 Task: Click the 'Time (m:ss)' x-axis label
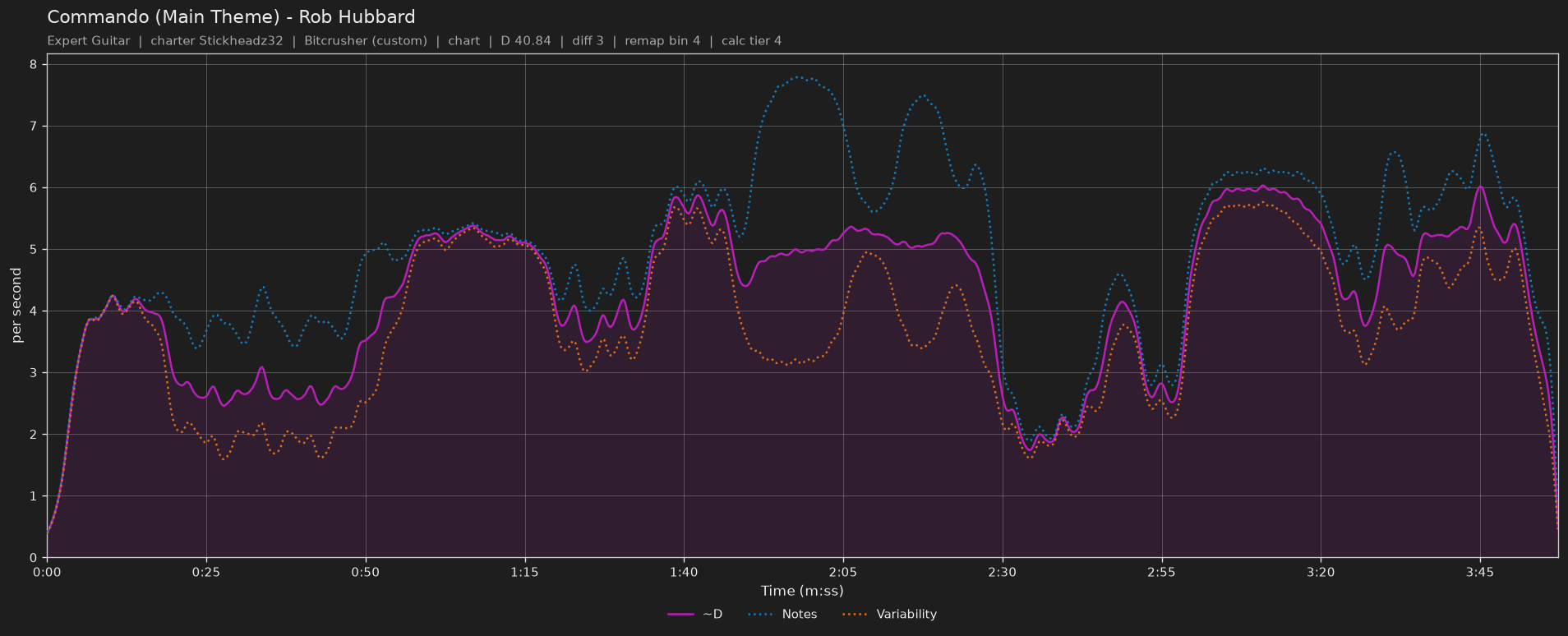(802, 591)
